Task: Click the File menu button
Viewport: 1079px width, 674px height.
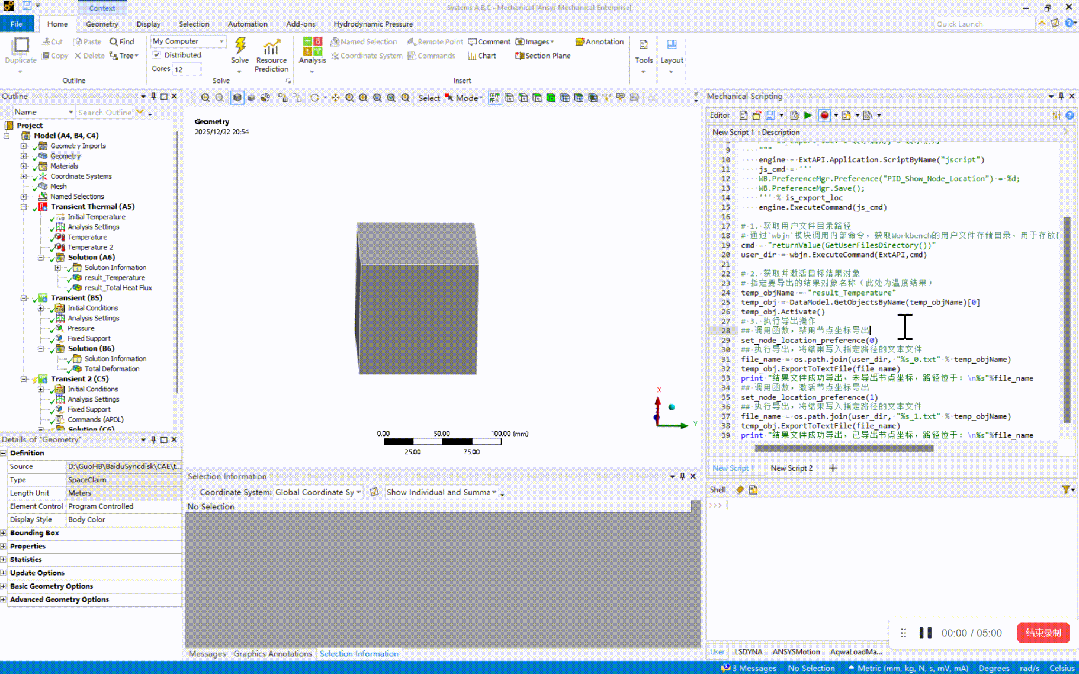Action: (17, 24)
